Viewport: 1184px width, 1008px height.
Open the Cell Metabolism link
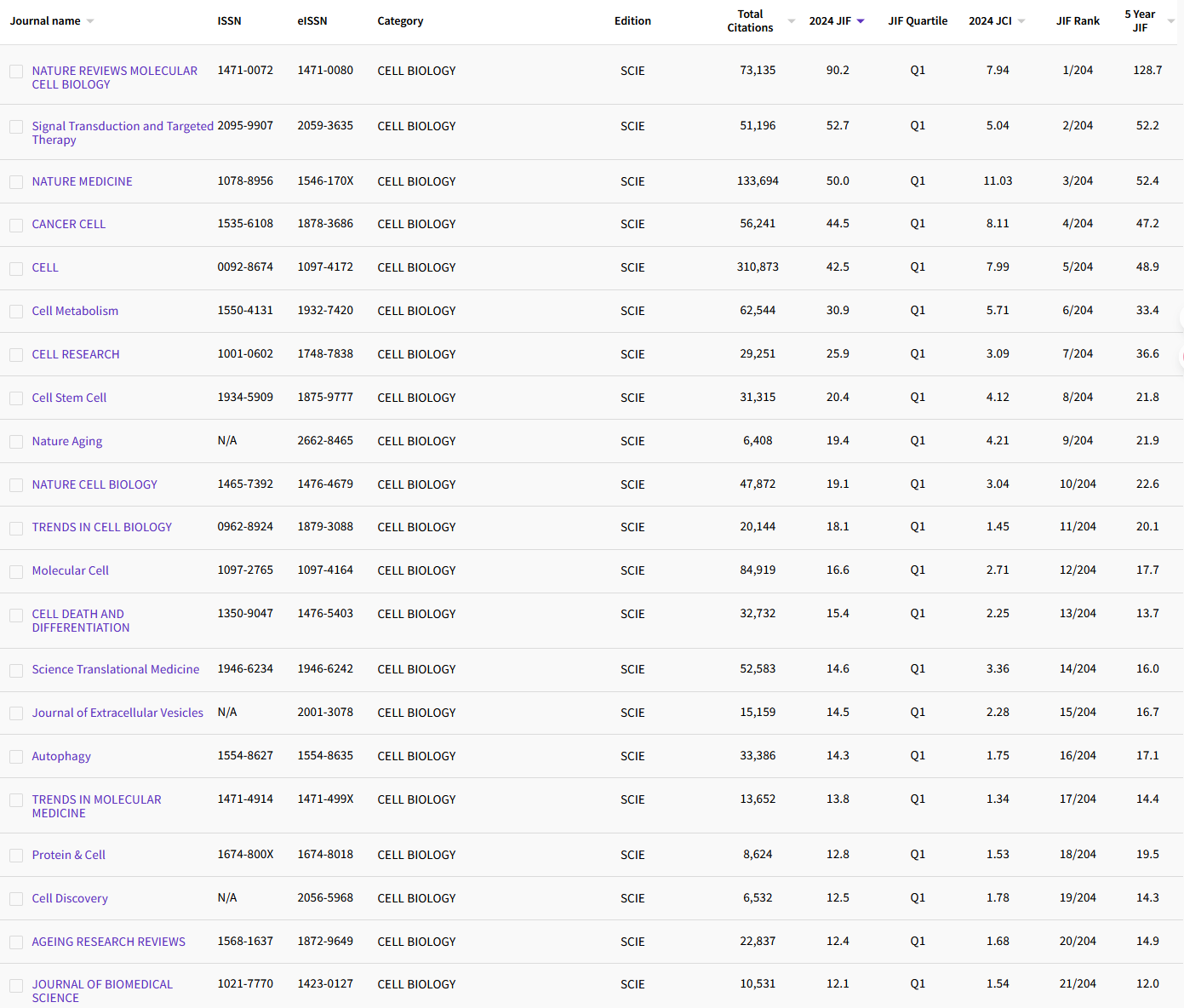tap(75, 311)
